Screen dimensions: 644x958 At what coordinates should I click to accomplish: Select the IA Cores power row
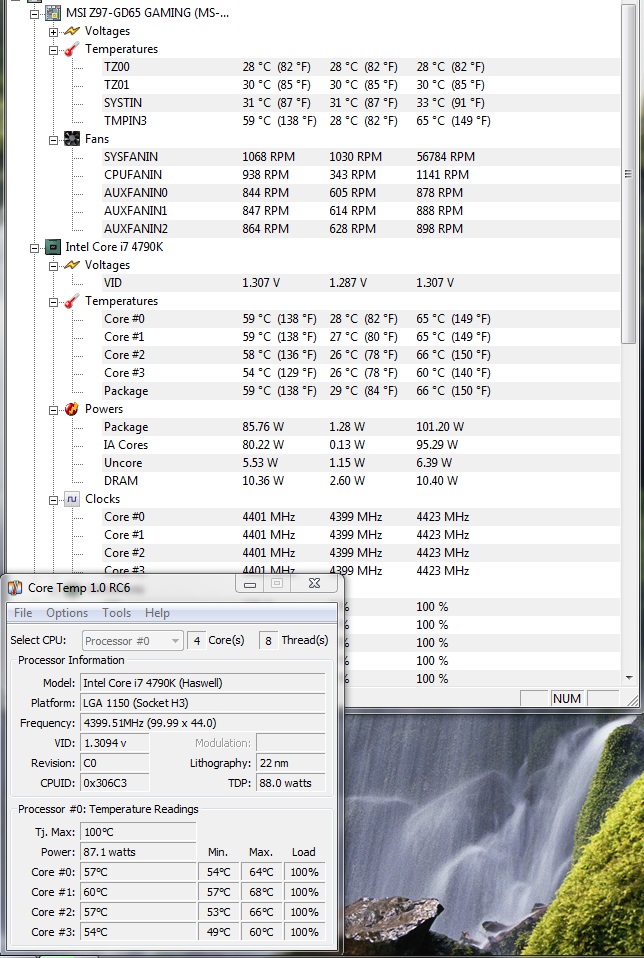coord(360,445)
